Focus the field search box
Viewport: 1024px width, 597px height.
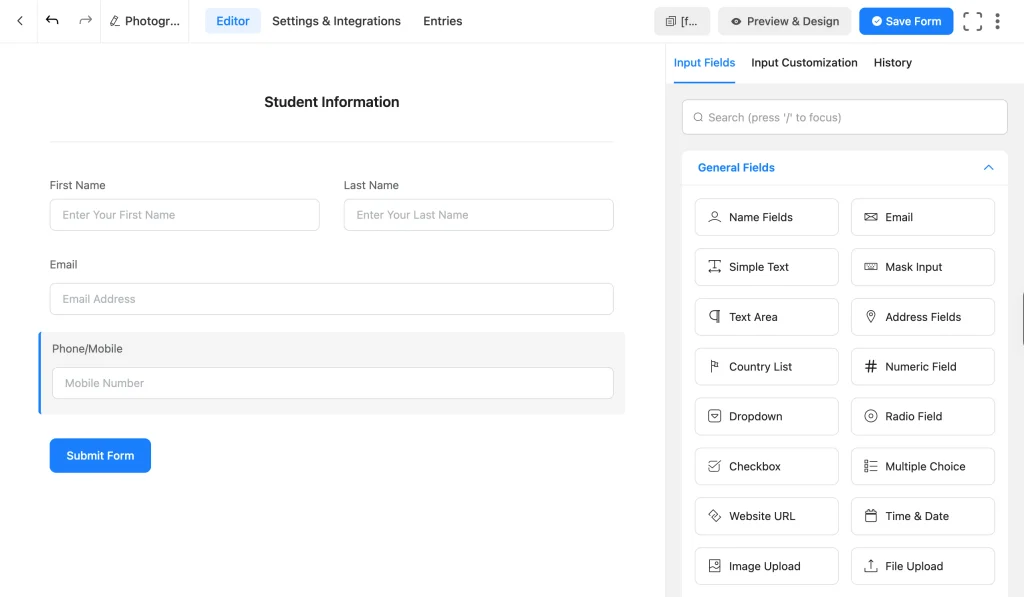click(x=844, y=117)
